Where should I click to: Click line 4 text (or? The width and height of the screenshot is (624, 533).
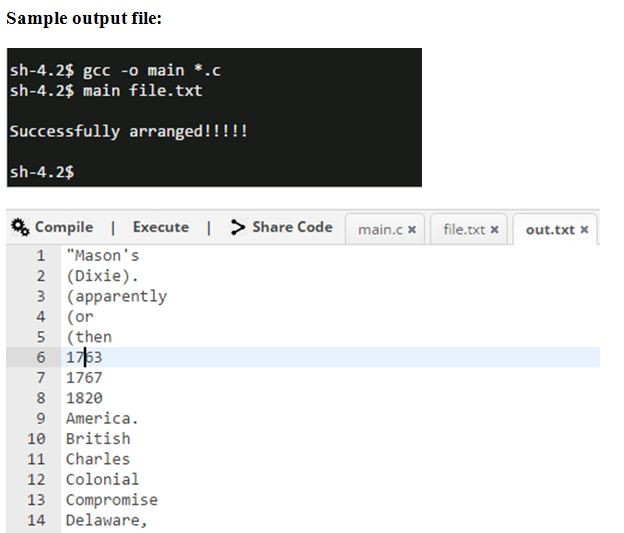[80, 317]
